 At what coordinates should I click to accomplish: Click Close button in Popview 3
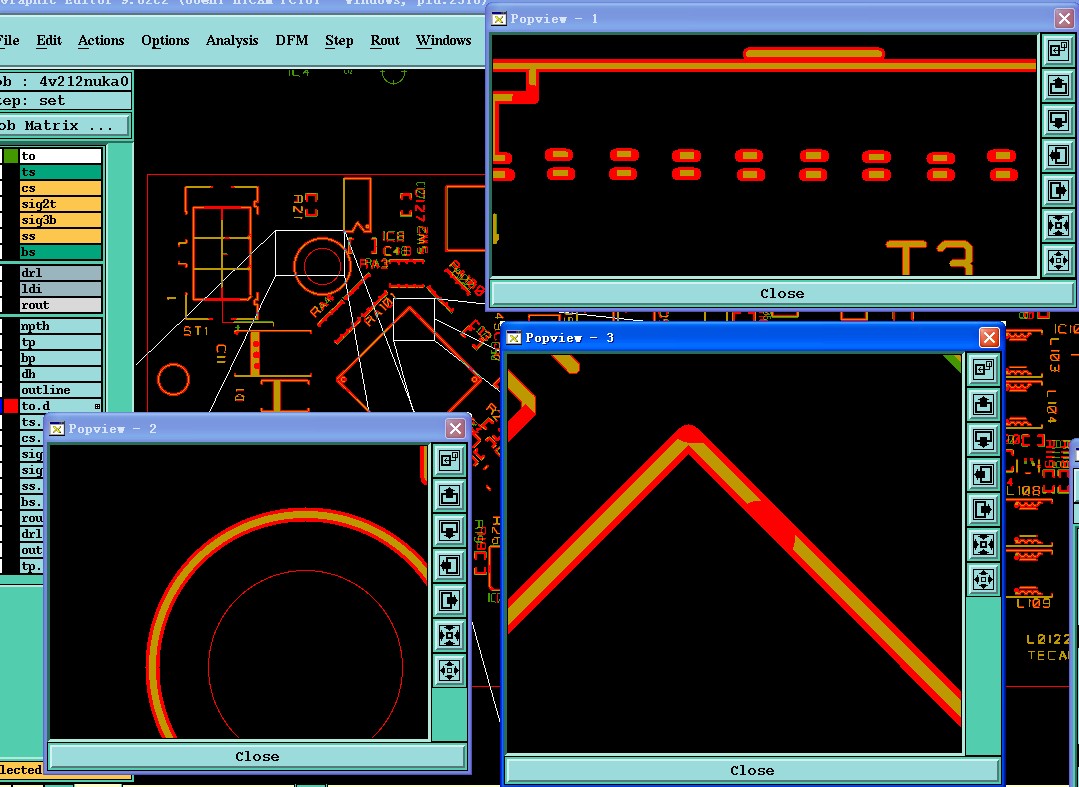[x=752, y=770]
